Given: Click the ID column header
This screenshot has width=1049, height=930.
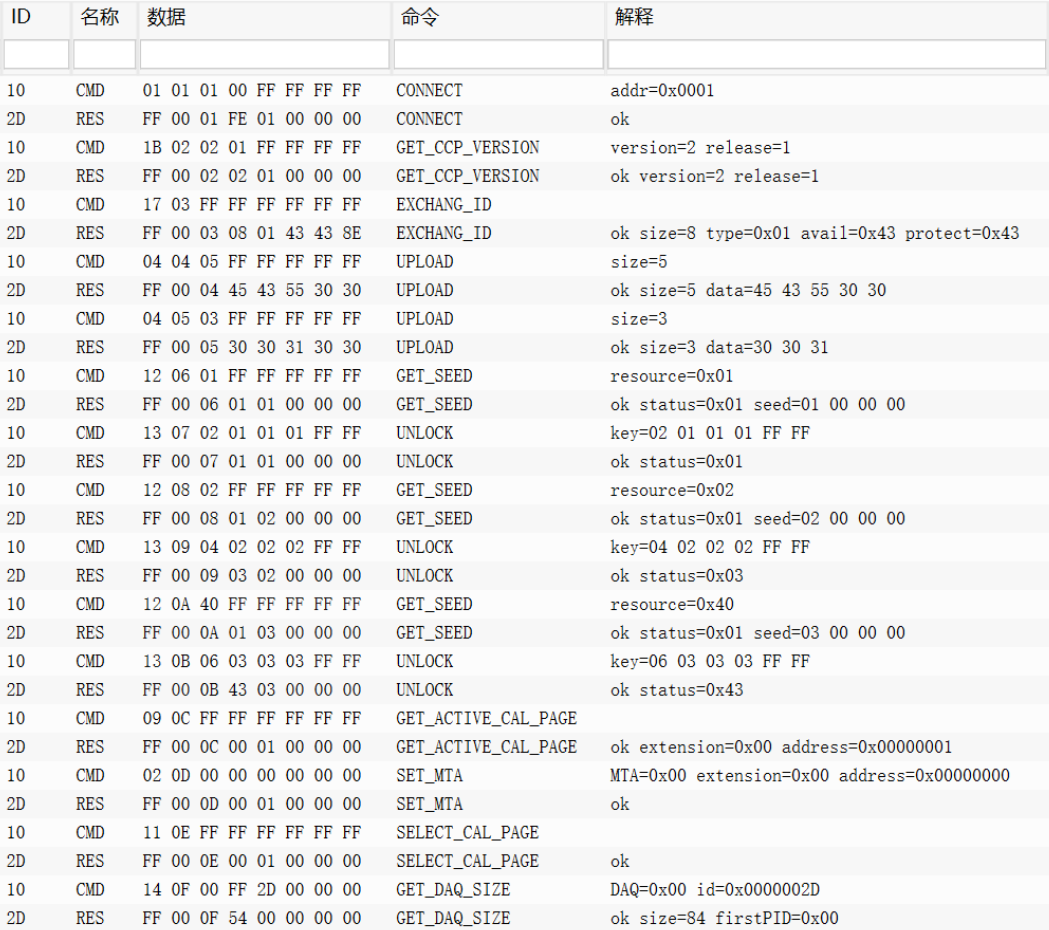Looking at the screenshot, I should point(21,17).
